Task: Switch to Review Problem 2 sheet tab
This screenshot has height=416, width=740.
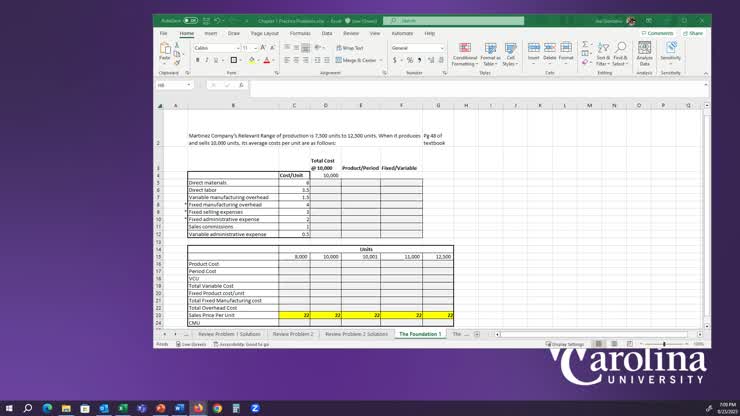Action: pos(293,334)
